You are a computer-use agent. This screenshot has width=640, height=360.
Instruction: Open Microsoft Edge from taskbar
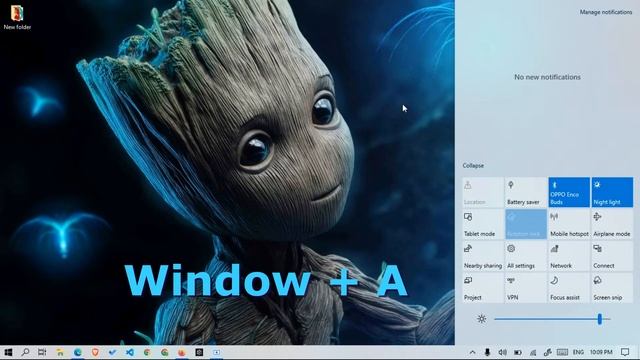78,352
